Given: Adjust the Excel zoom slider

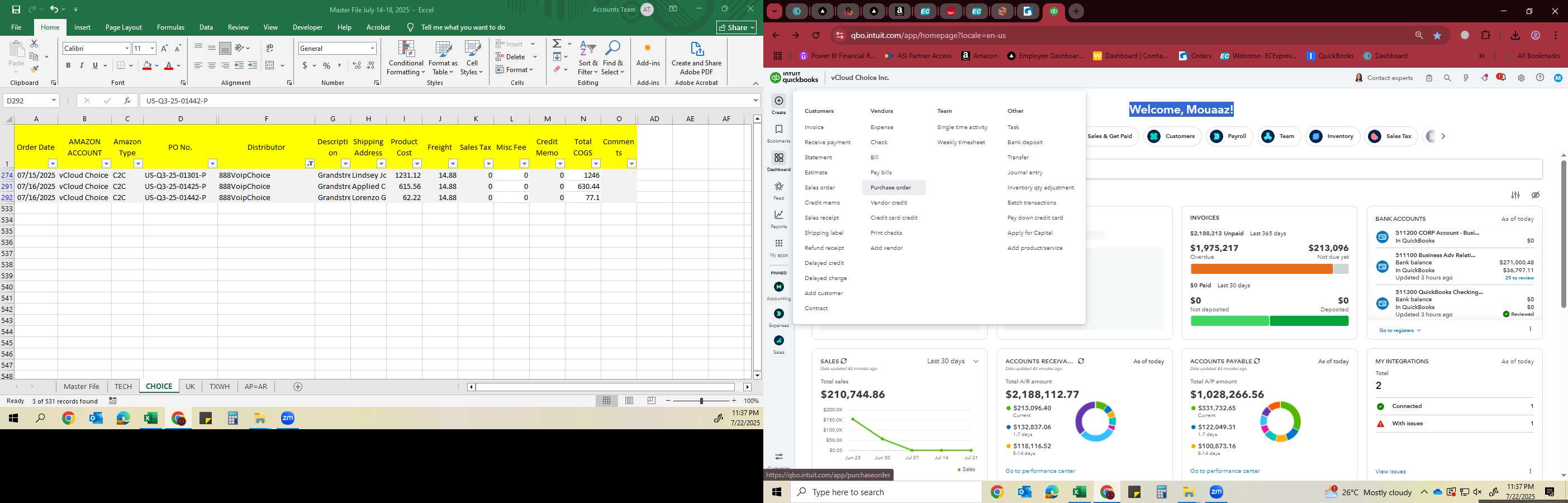Looking at the screenshot, I should point(702,401).
